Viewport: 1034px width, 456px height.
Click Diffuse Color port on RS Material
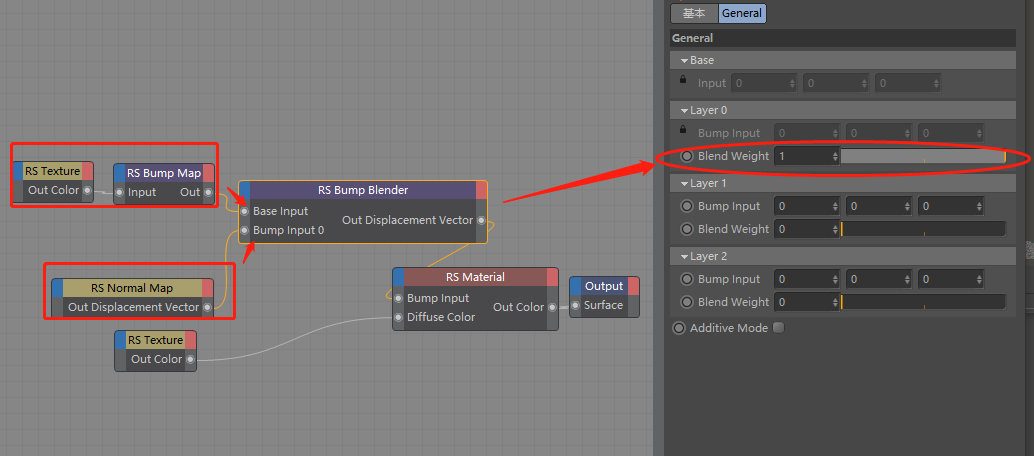[398, 317]
